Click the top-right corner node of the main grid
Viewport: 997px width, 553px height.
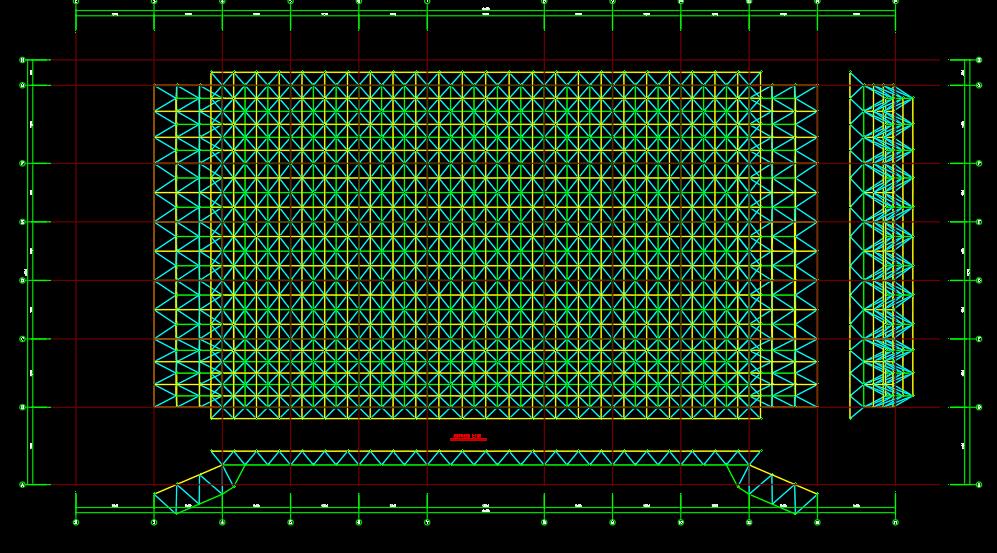point(761,72)
